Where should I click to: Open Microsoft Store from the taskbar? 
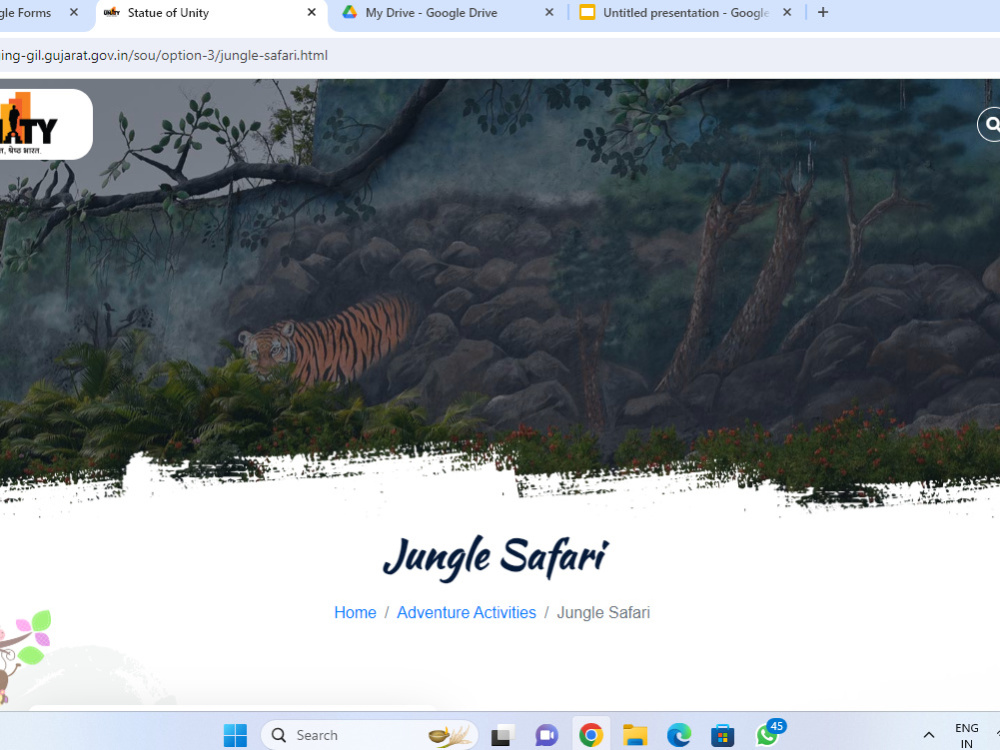(723, 735)
